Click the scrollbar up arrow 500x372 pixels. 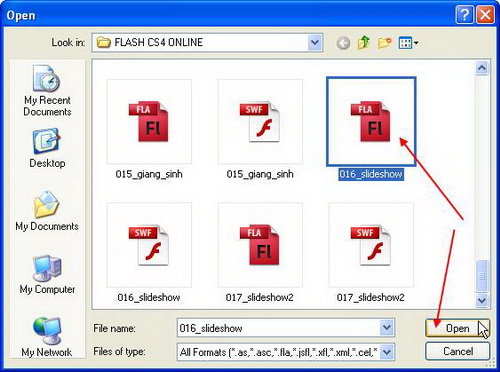click(482, 68)
